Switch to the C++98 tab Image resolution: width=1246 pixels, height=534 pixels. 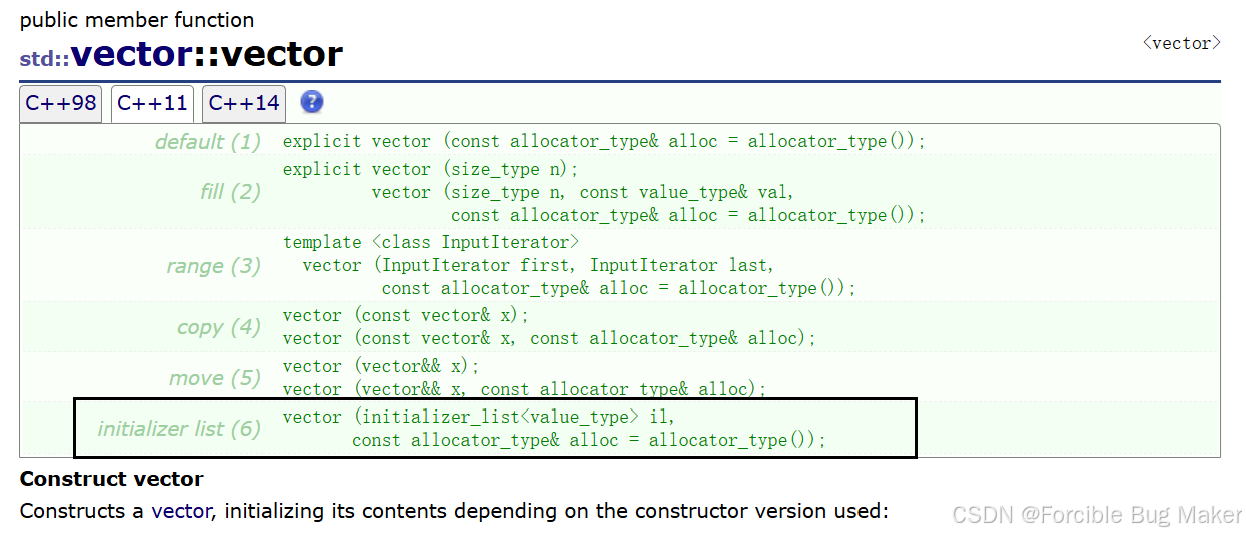[61, 103]
